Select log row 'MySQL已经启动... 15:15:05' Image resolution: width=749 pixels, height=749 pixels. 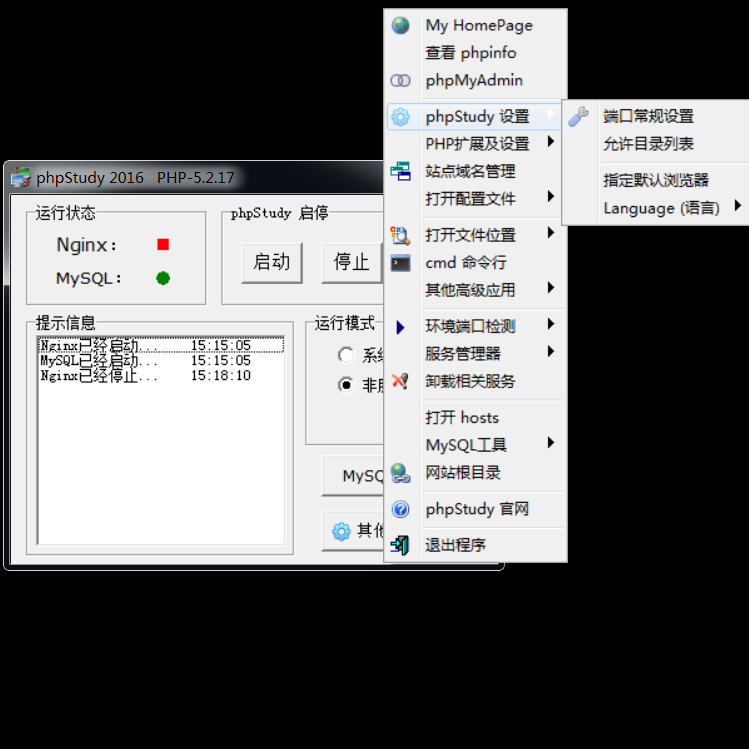click(x=161, y=360)
